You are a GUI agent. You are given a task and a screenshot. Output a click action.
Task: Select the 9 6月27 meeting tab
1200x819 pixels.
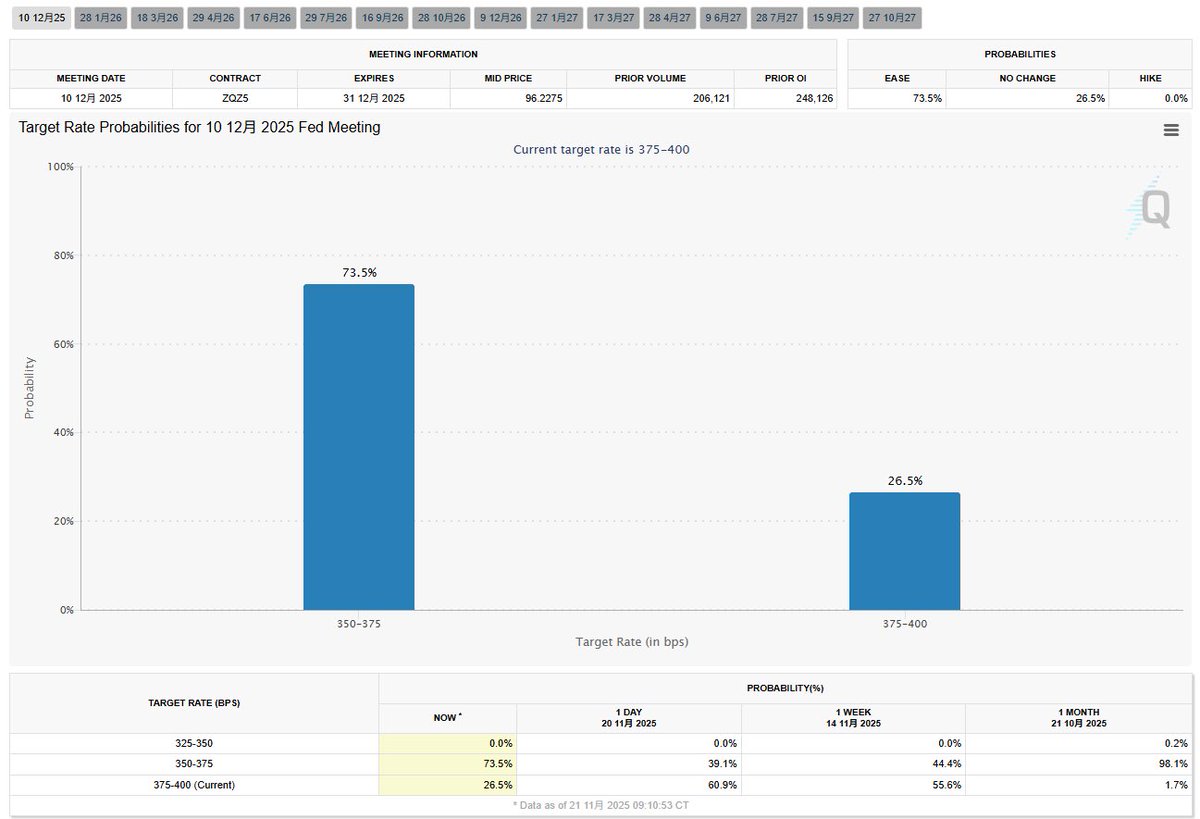[x=724, y=18]
